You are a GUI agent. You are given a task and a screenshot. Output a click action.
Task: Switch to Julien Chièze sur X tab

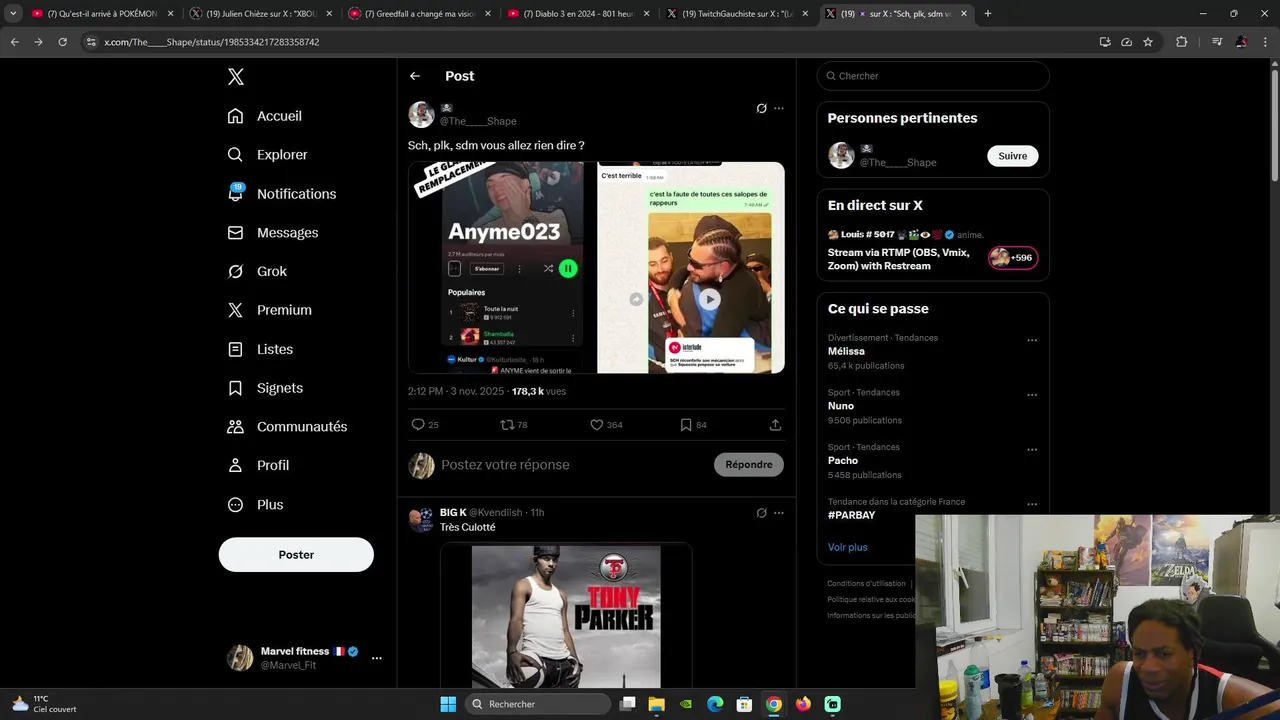point(261,14)
